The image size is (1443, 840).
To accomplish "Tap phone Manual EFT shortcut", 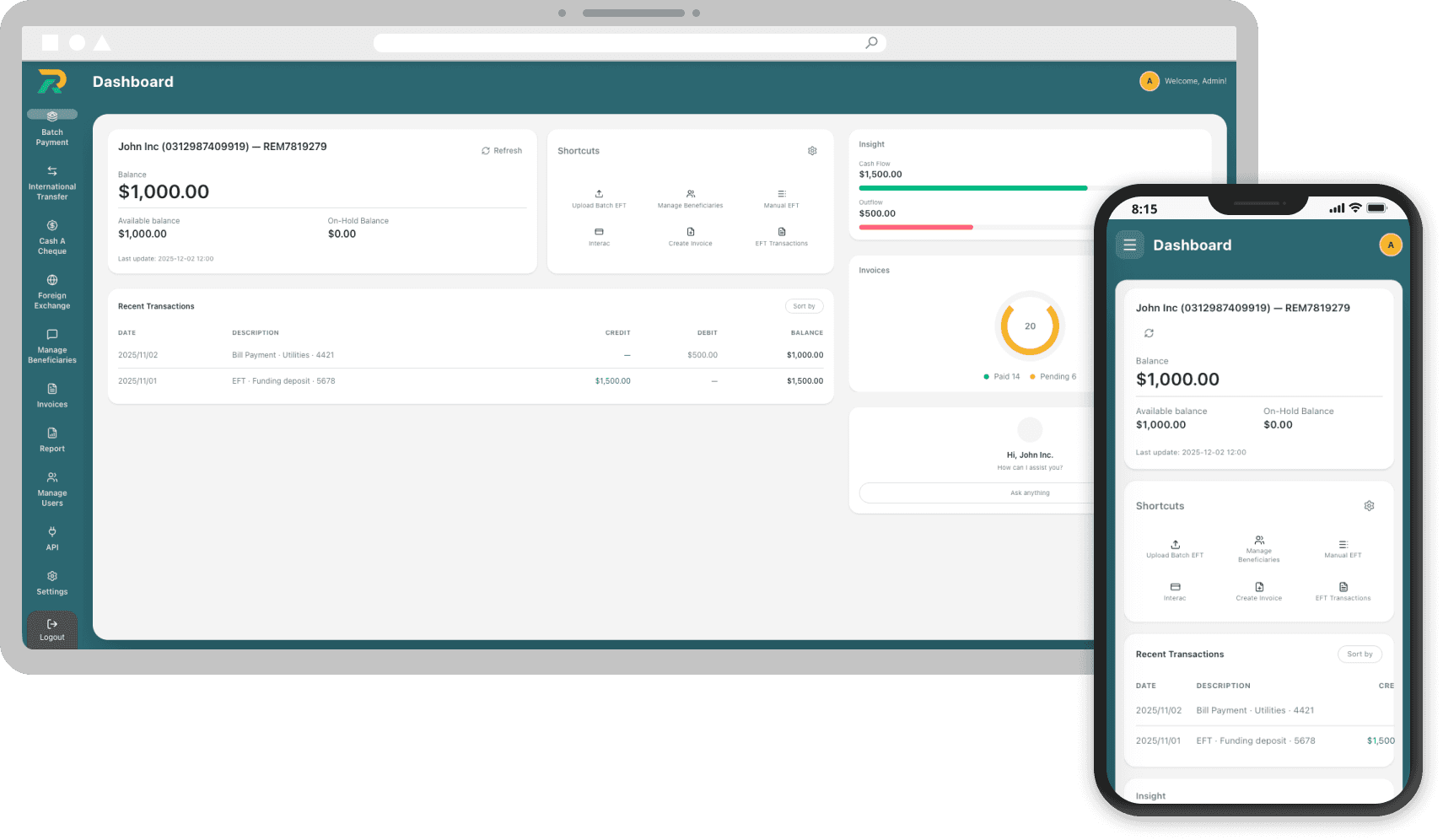I will pos(1343,549).
